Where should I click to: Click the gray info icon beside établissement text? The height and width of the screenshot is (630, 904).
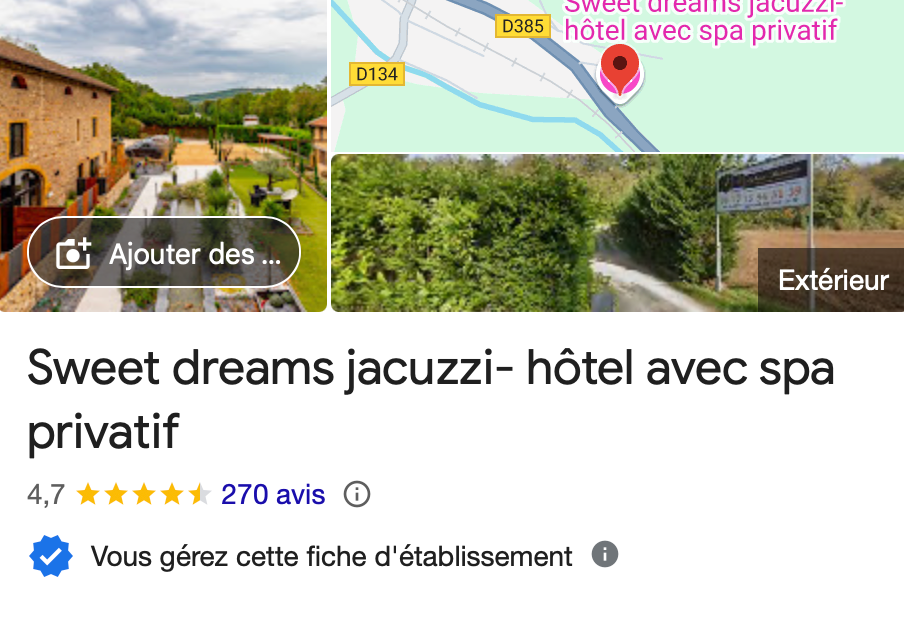coord(605,554)
